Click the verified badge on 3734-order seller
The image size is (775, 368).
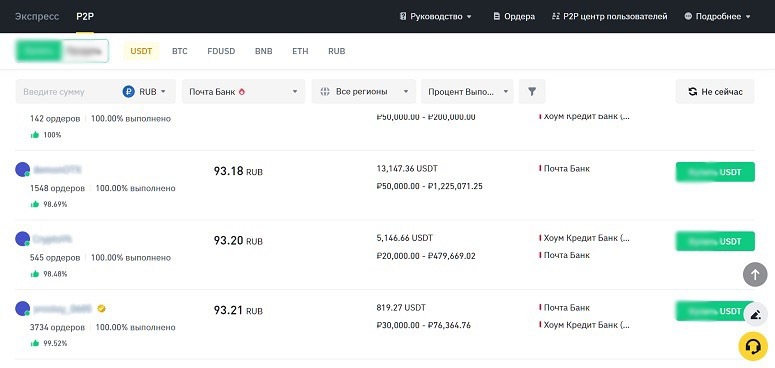(x=101, y=309)
